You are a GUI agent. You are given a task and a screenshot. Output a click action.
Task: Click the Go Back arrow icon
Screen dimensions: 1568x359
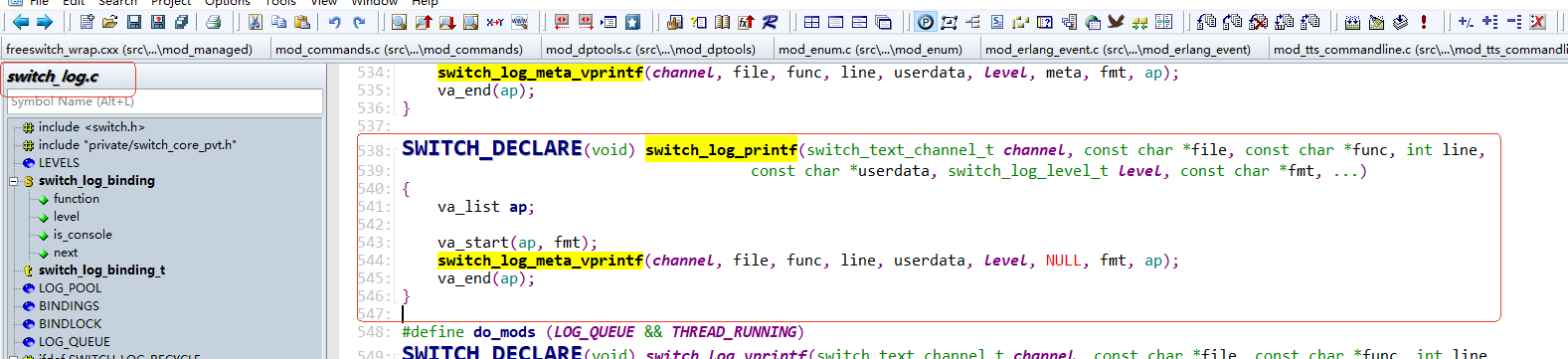click(x=20, y=22)
